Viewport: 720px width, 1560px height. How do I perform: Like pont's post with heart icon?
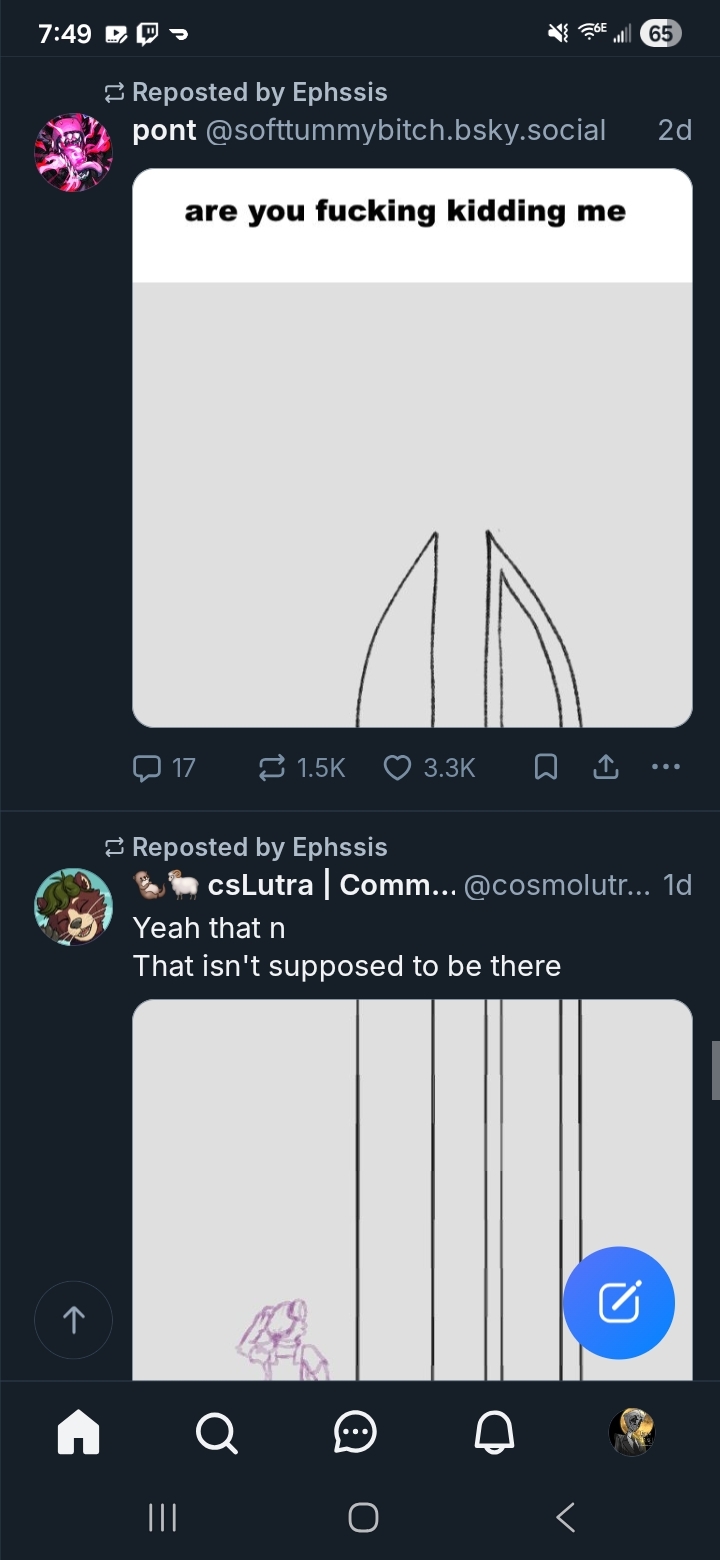point(398,767)
